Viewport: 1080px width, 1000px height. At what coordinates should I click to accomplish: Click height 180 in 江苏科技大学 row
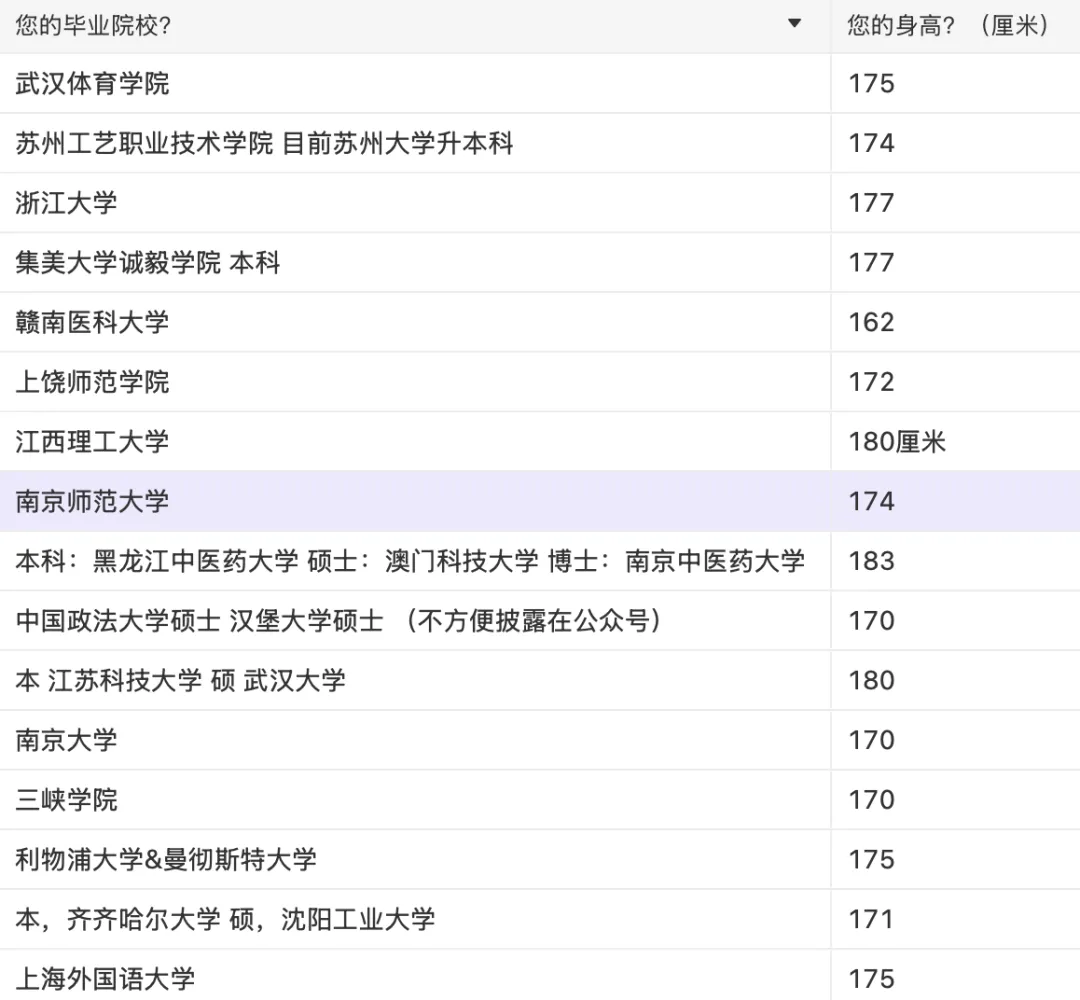pyautogui.click(x=955, y=680)
